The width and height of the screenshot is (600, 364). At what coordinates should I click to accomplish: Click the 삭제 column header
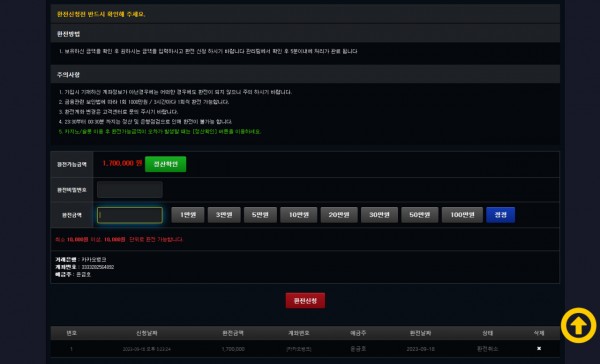pos(539,333)
